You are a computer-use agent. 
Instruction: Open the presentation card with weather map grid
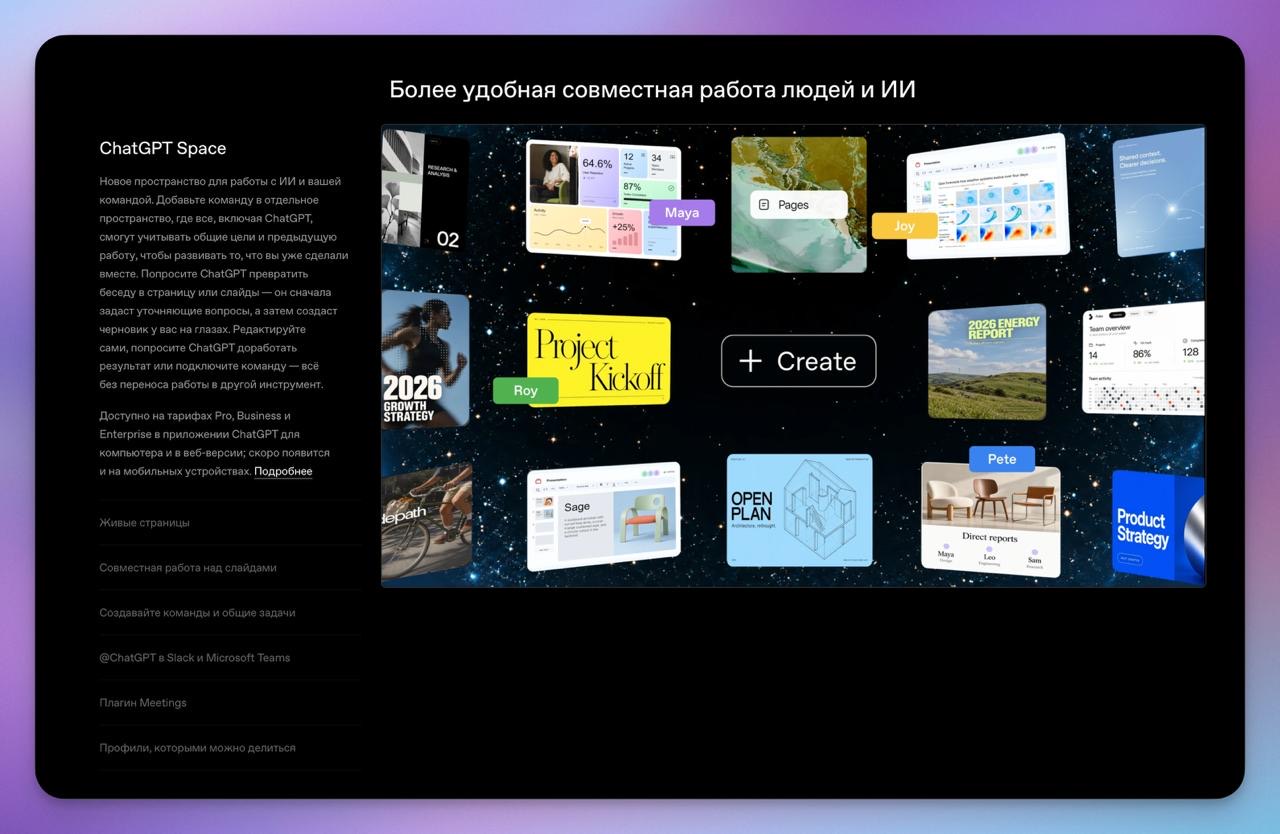pyautogui.click(x=988, y=196)
